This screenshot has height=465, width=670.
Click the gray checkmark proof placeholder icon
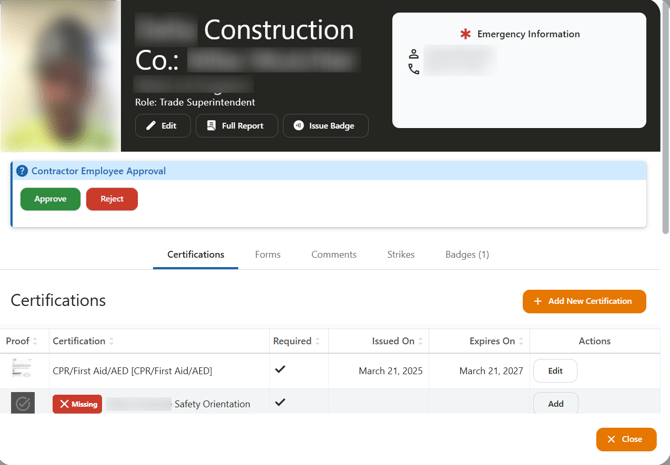tap(23, 403)
